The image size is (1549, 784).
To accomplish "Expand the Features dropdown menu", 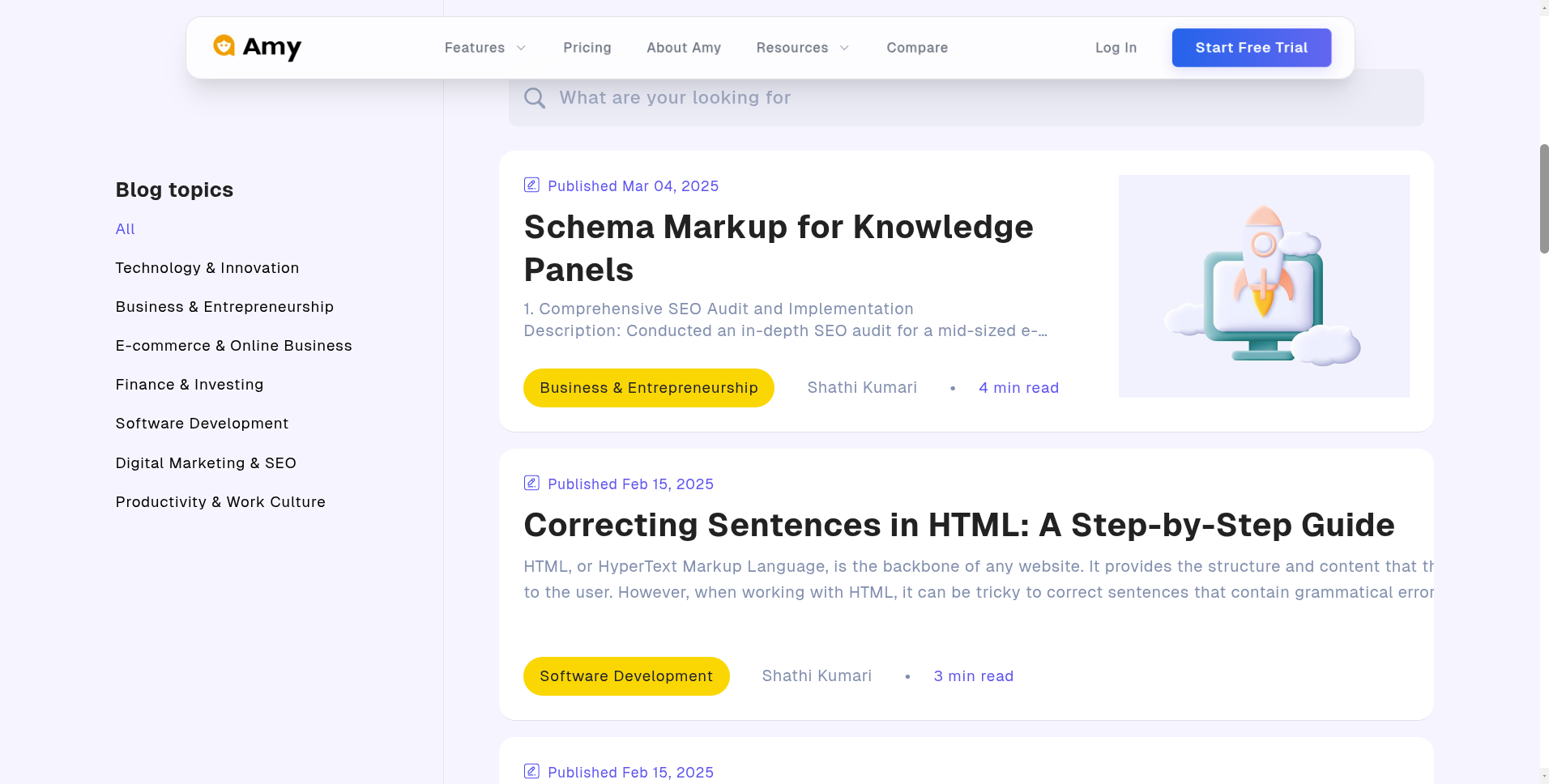I will 484,48.
